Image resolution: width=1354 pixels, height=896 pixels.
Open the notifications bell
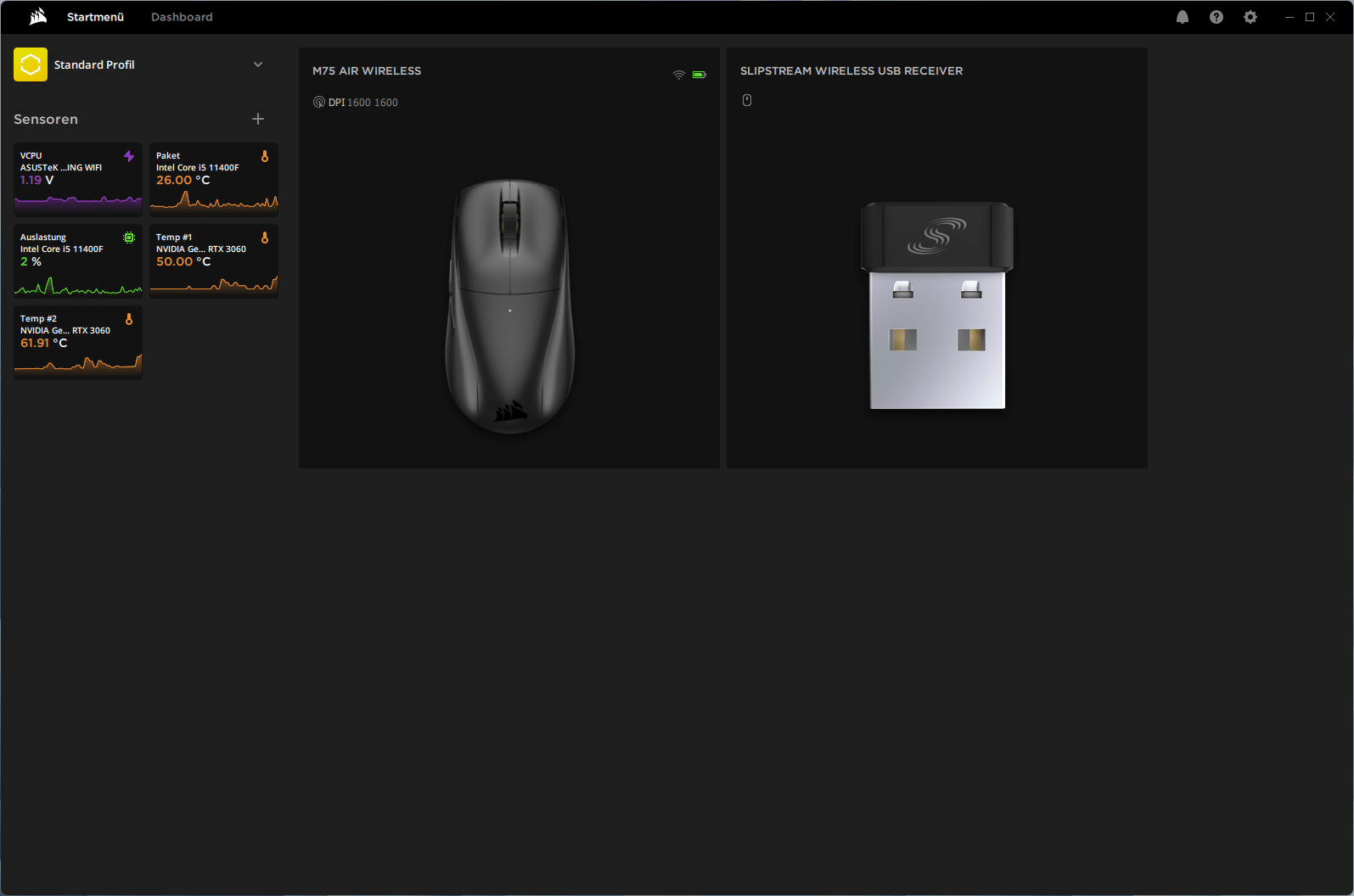click(x=1182, y=17)
